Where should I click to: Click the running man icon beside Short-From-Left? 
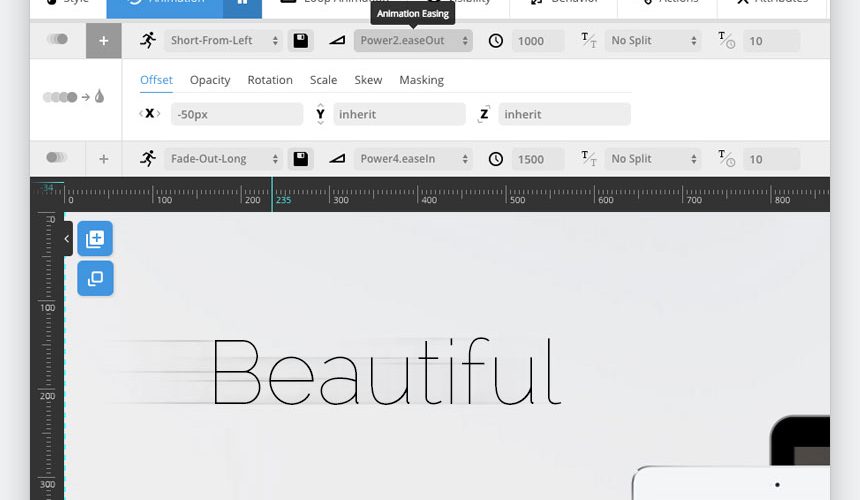tap(148, 41)
